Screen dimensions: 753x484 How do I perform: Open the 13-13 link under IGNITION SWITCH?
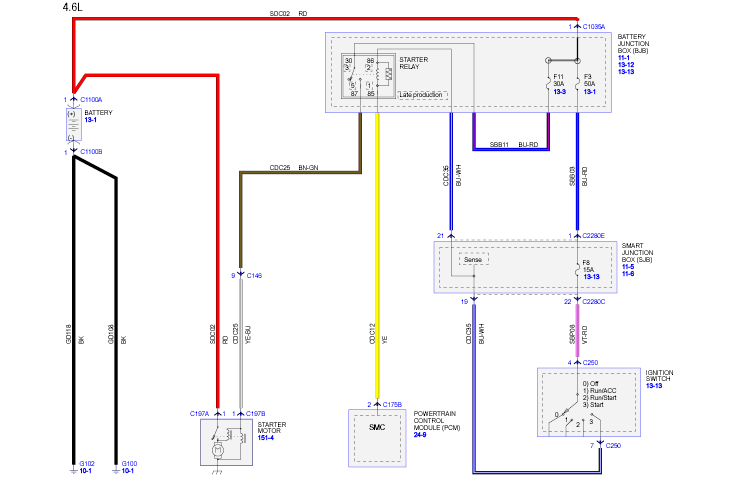654,386
